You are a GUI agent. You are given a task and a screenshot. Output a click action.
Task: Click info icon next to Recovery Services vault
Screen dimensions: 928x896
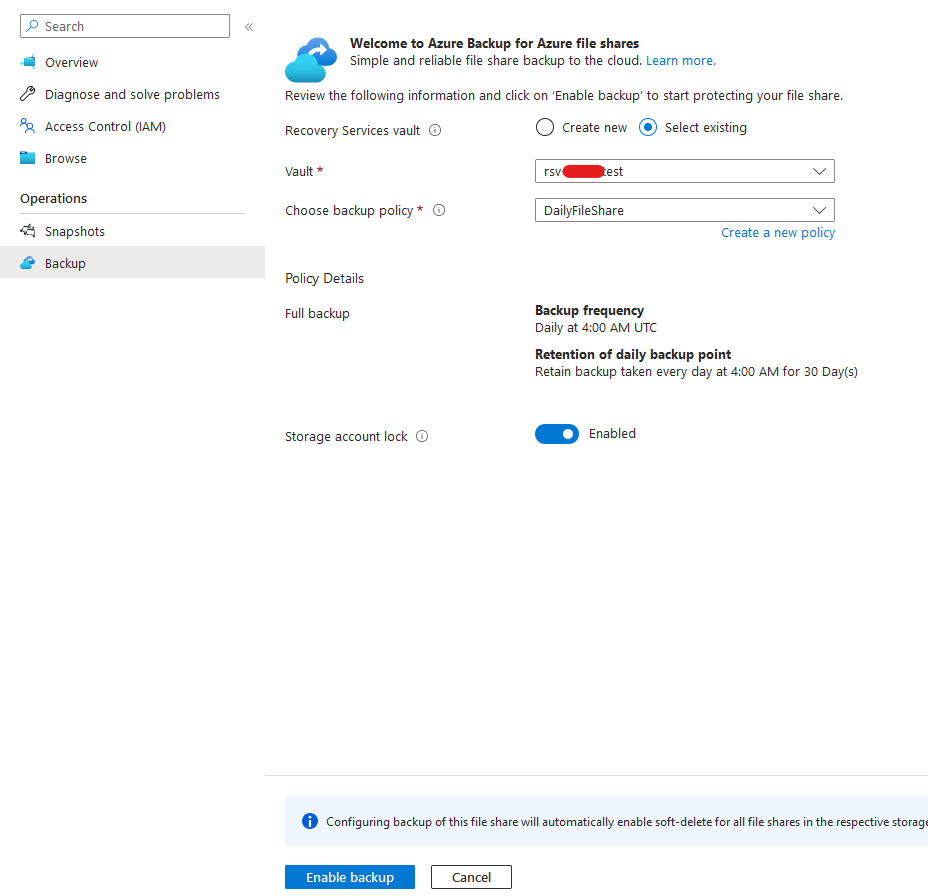click(435, 130)
